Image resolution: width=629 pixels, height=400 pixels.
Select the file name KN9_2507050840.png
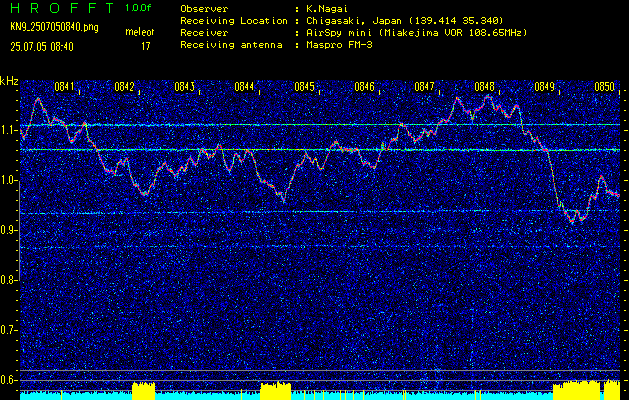click(x=54, y=27)
